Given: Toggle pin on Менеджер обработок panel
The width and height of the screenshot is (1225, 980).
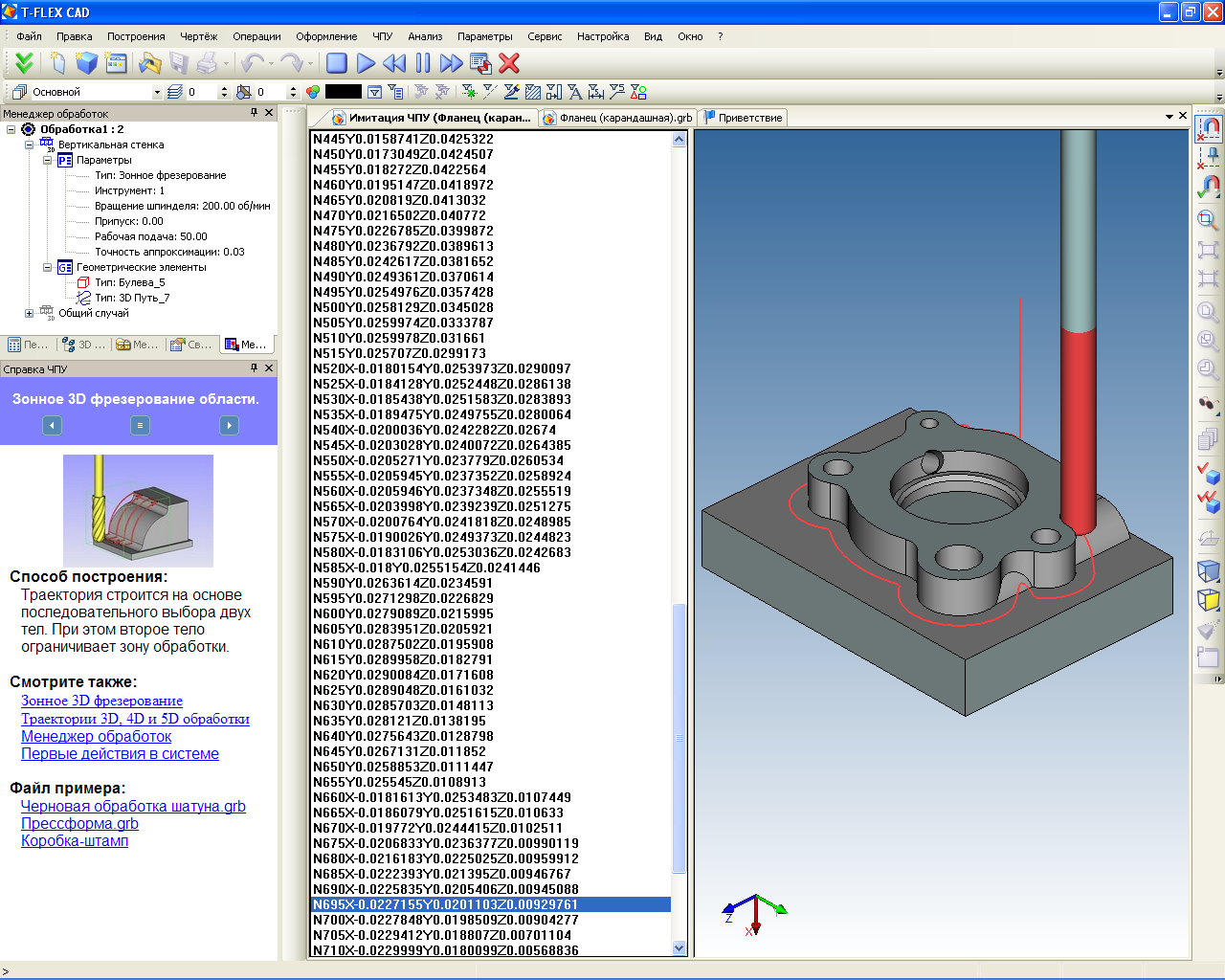Looking at the screenshot, I should coord(254,113).
